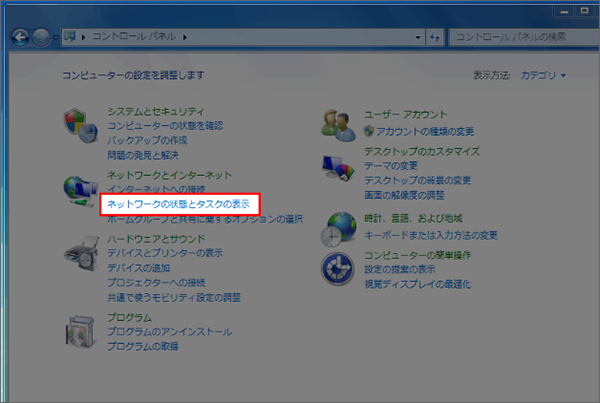Click the Forward navigation arrow button
The image size is (600, 403).
tap(41, 38)
